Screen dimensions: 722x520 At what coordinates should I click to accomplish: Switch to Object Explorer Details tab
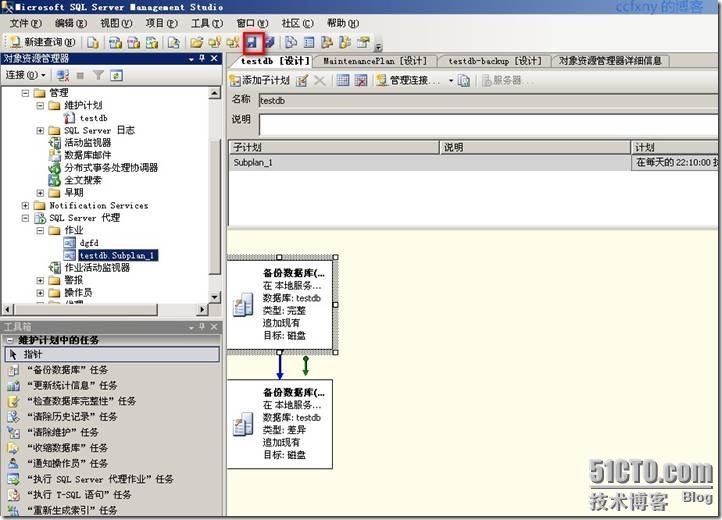(610, 61)
